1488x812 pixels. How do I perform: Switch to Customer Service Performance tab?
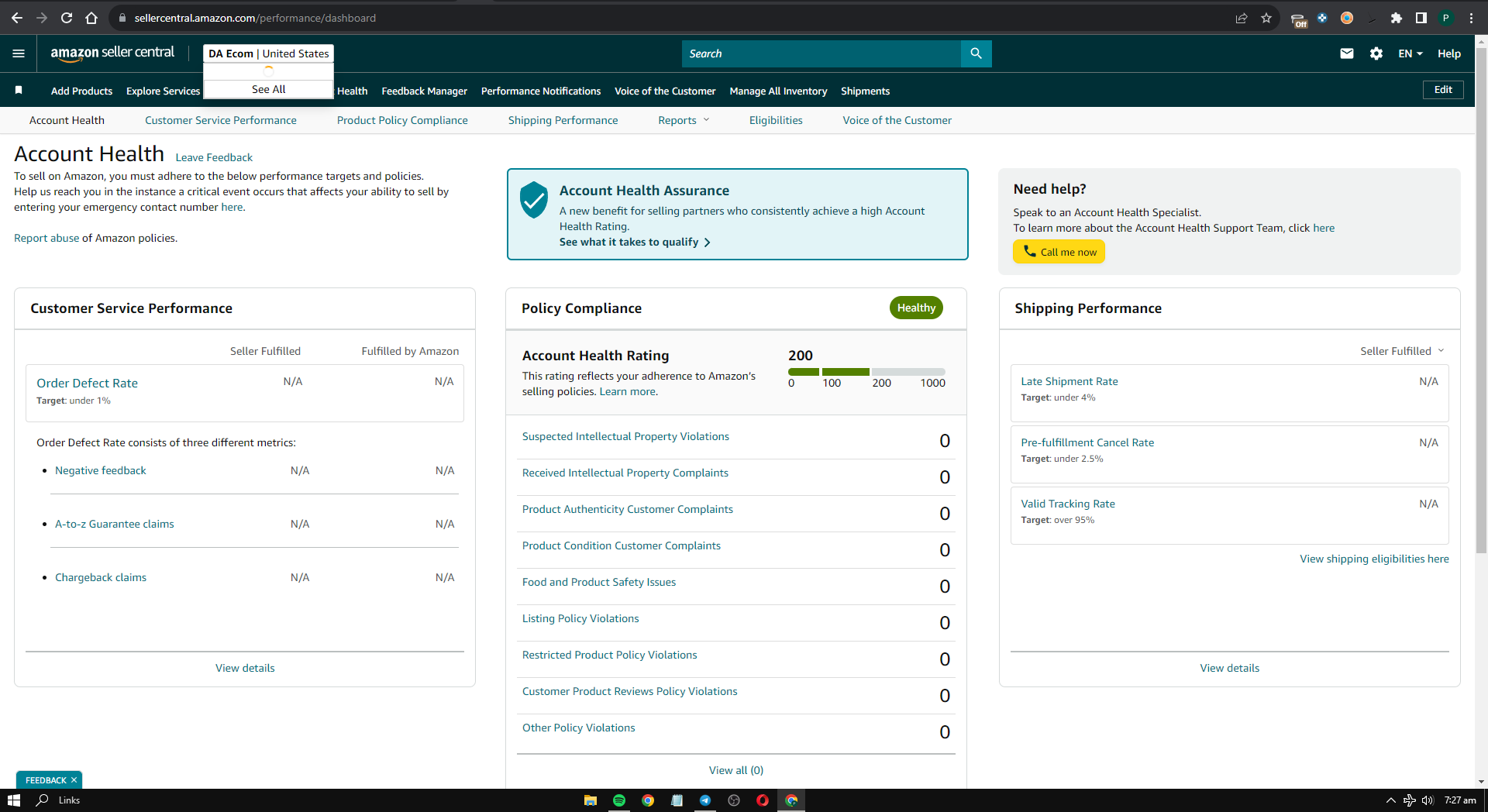pyautogui.click(x=221, y=120)
